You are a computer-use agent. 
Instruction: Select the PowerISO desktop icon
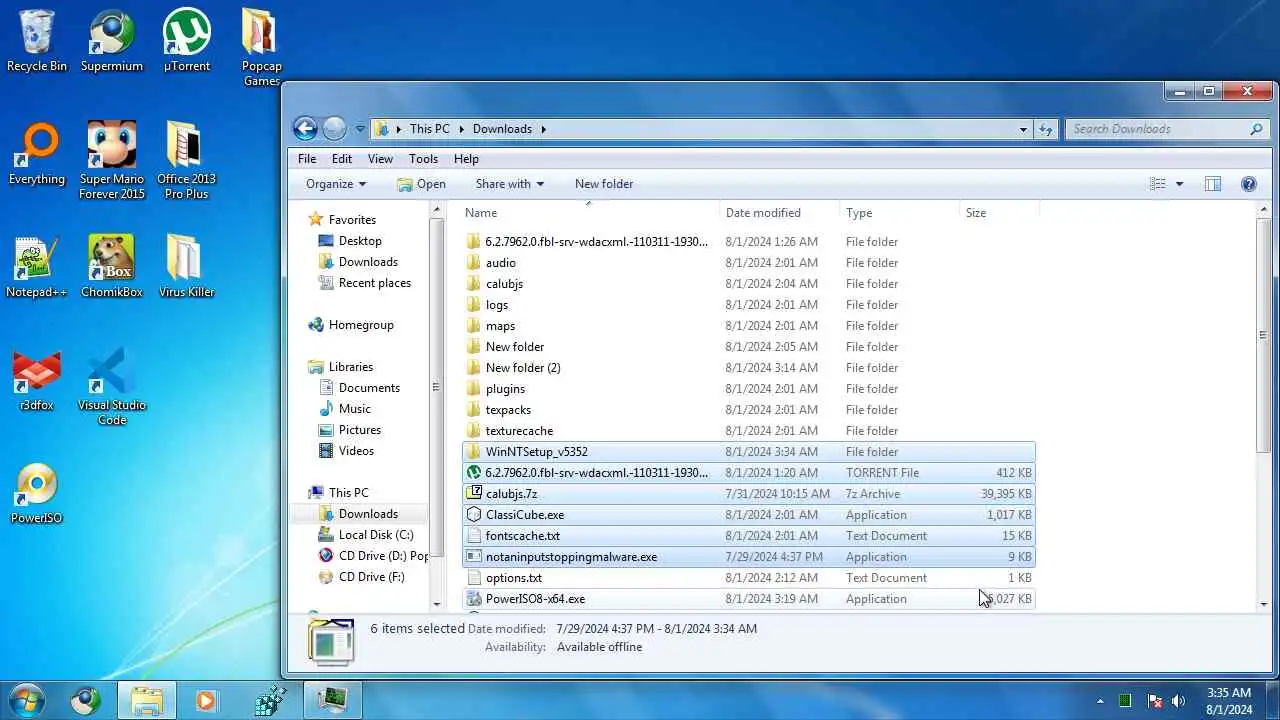(x=37, y=493)
